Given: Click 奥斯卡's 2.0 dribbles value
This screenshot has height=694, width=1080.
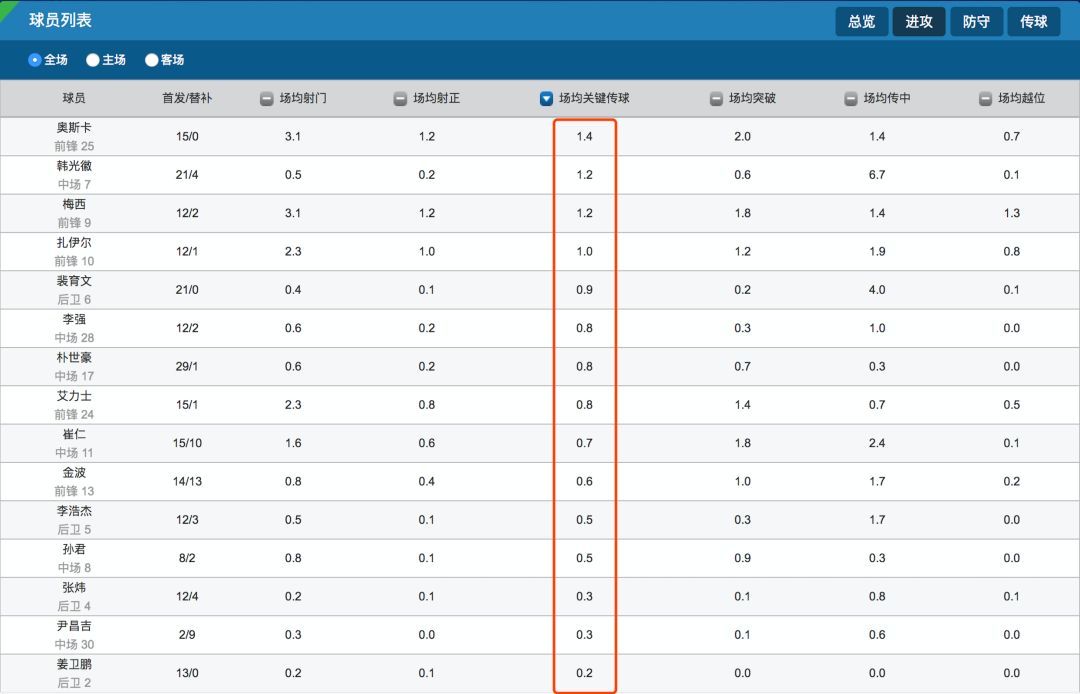Looking at the screenshot, I should click(x=742, y=136).
